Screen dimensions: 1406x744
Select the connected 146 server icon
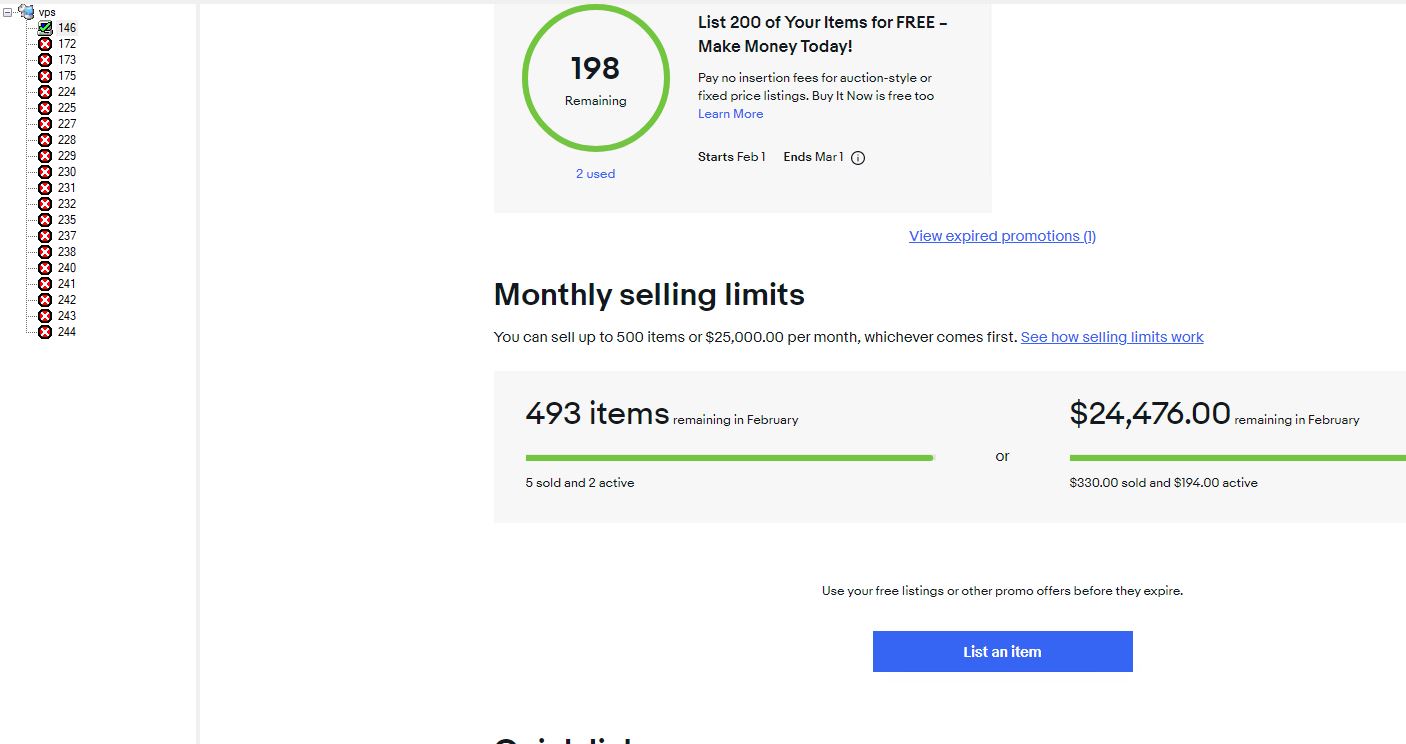tap(45, 28)
